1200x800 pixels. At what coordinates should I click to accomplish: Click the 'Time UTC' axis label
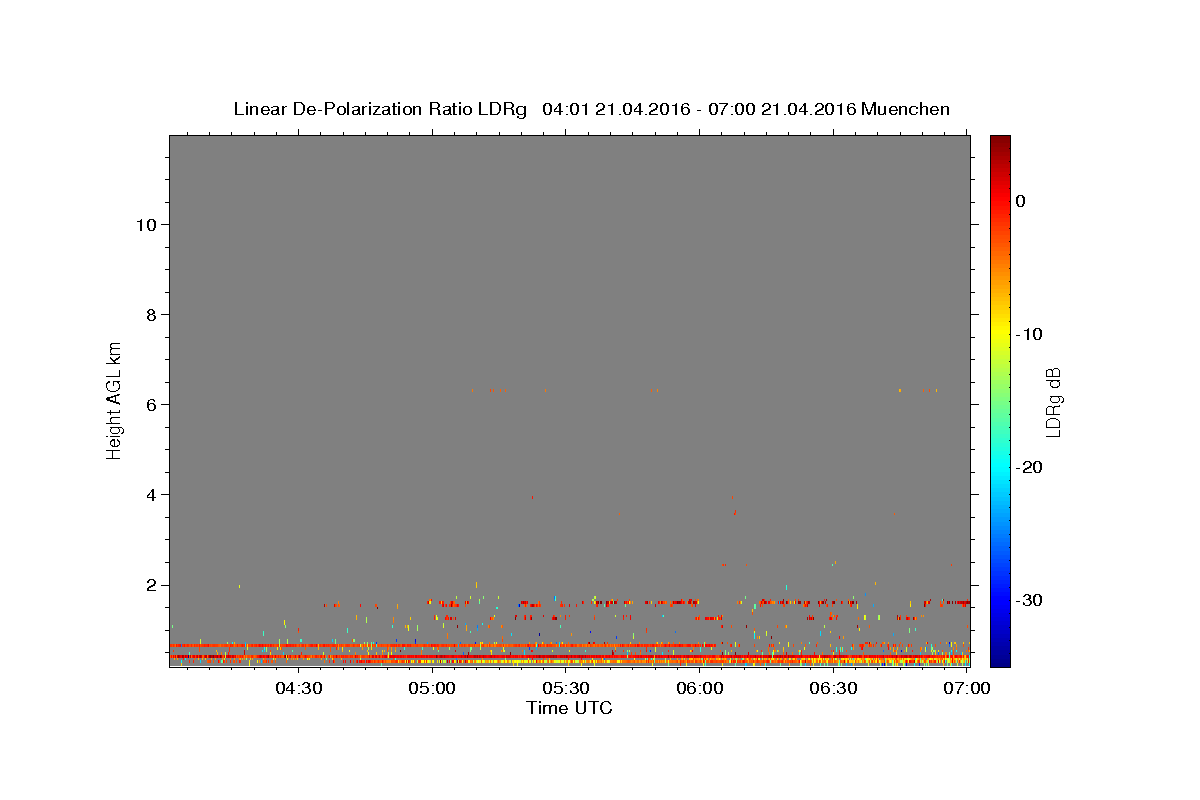pyautogui.click(x=569, y=708)
